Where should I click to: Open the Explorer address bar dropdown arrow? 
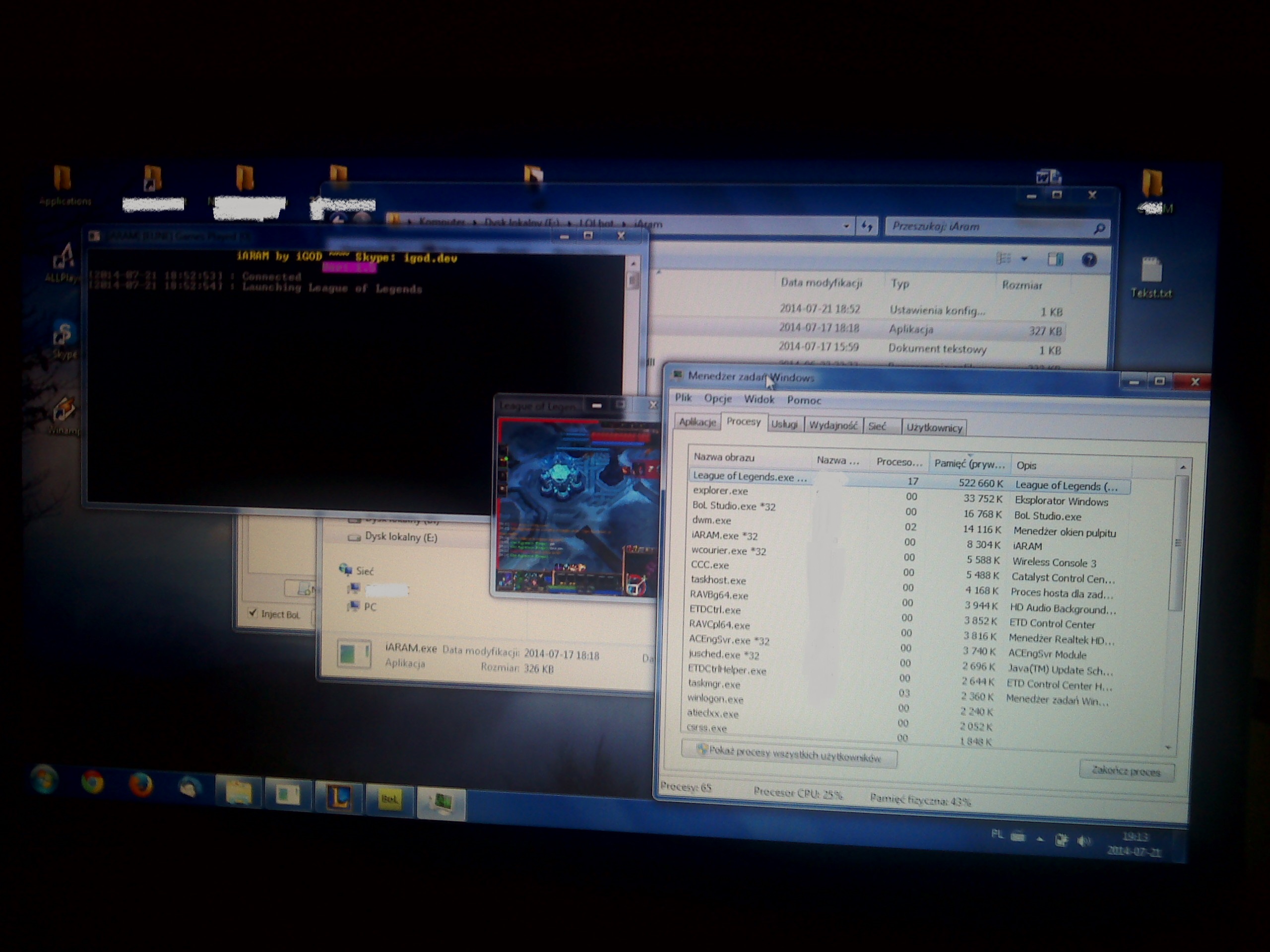[x=846, y=226]
